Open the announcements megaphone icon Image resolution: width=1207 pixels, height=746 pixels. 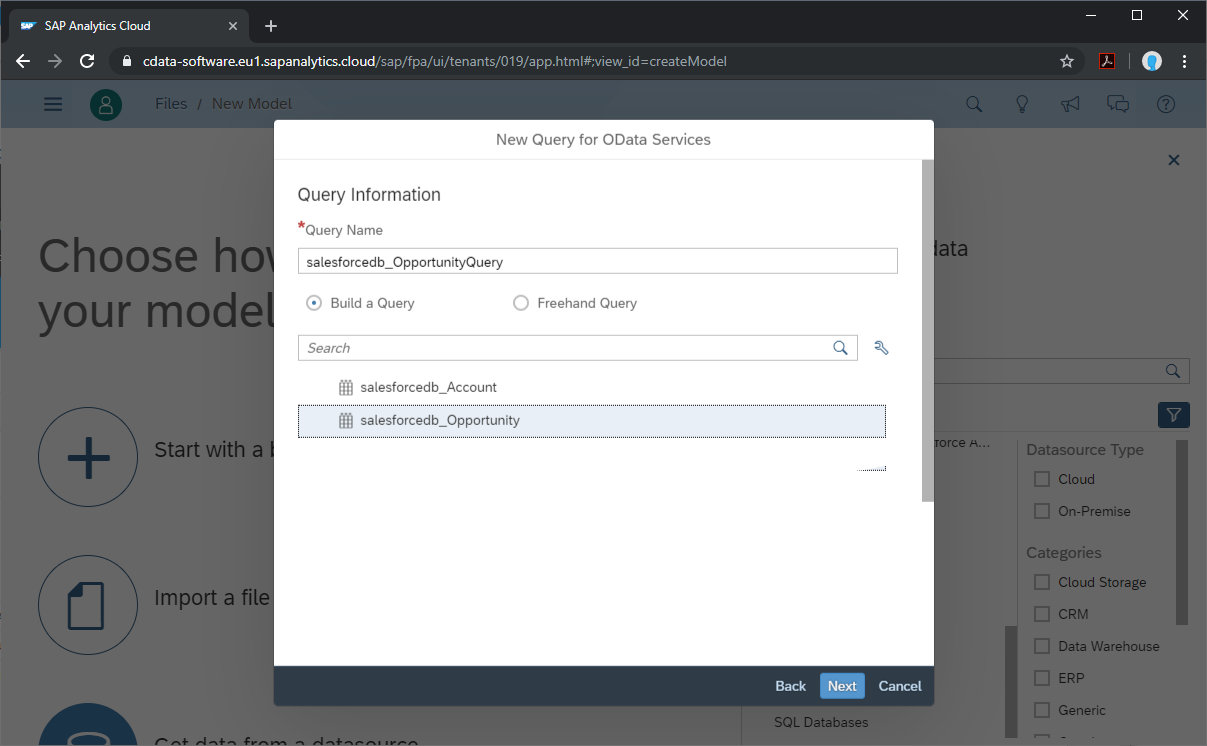1069,103
